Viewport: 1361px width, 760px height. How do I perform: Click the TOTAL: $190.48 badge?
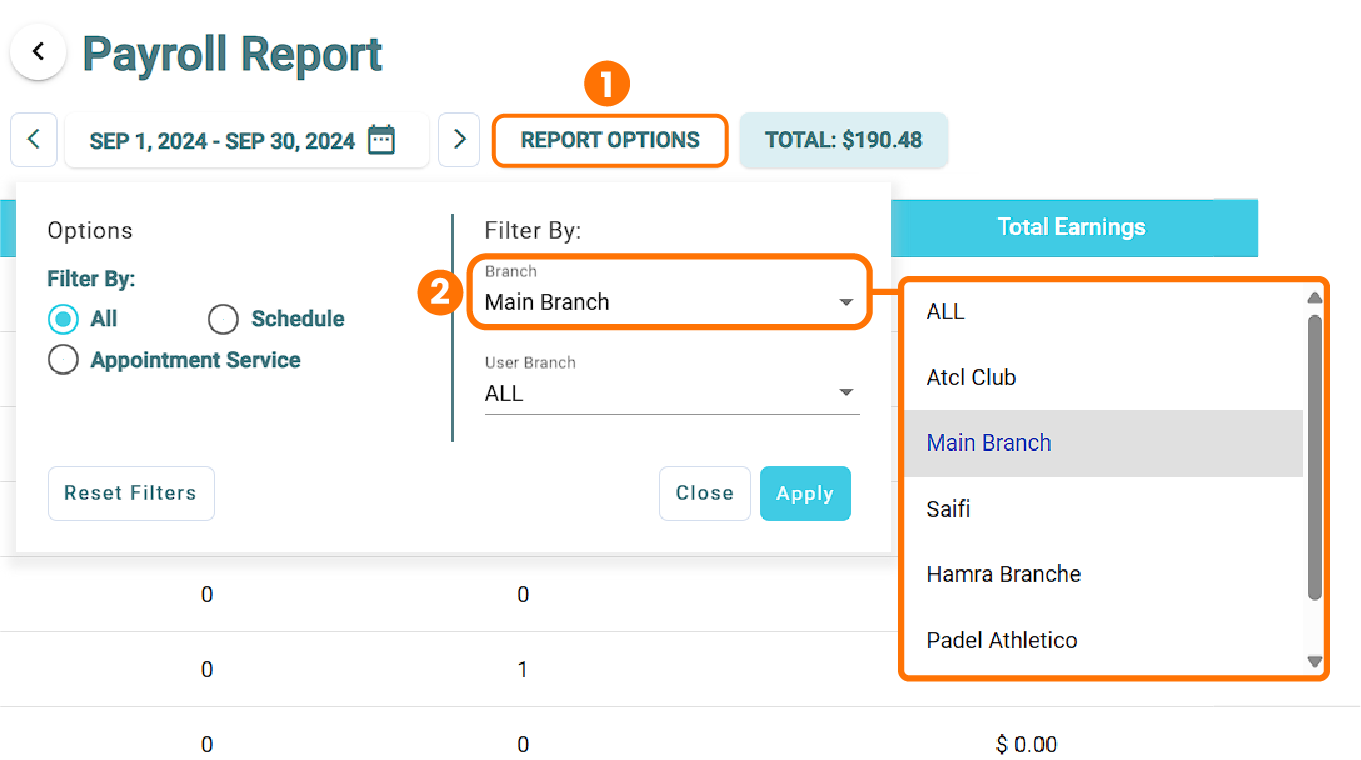pyautogui.click(x=843, y=140)
